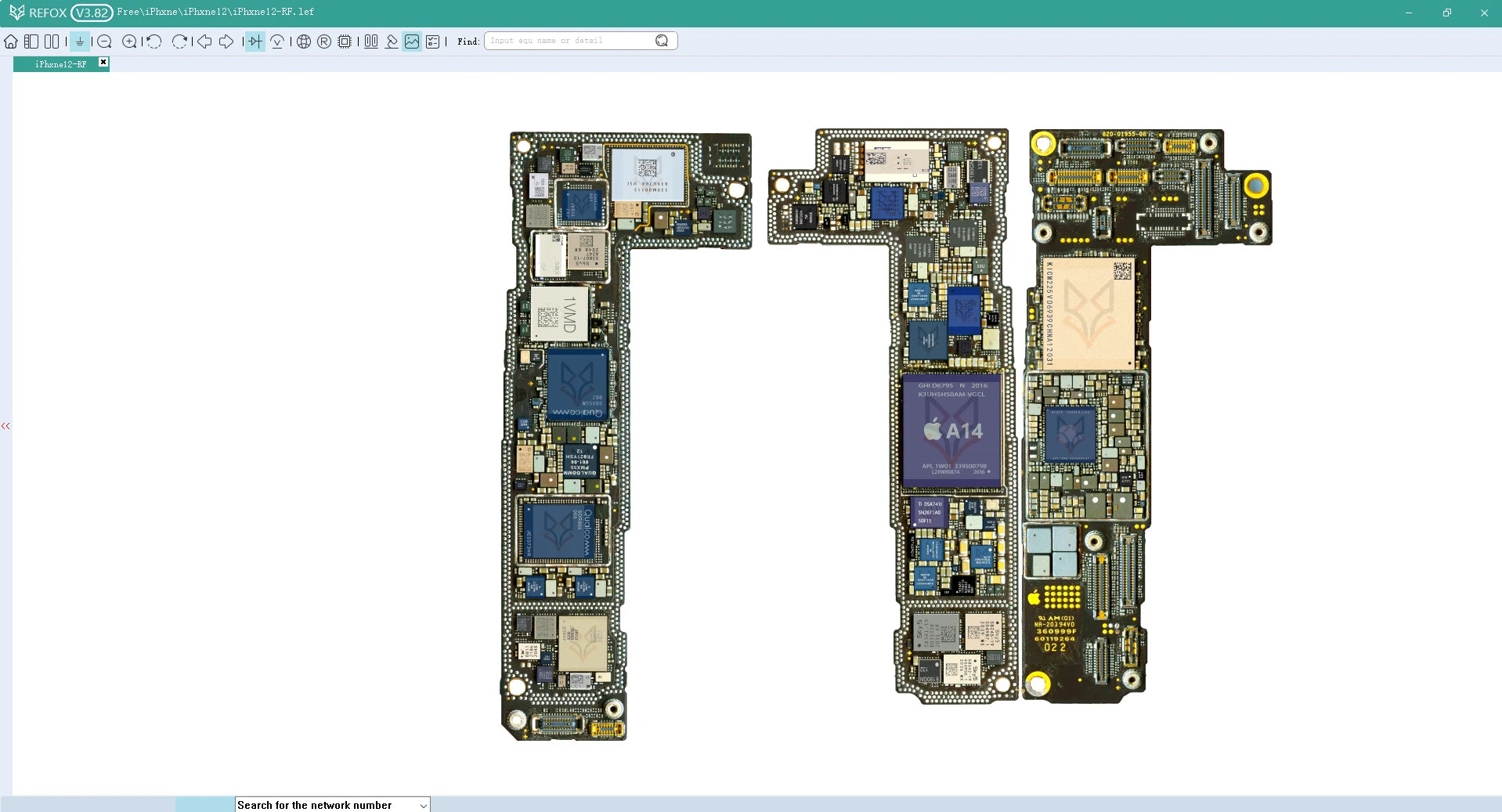This screenshot has width=1502, height=812.
Task: Open the globe language icon
Action: click(x=302, y=41)
